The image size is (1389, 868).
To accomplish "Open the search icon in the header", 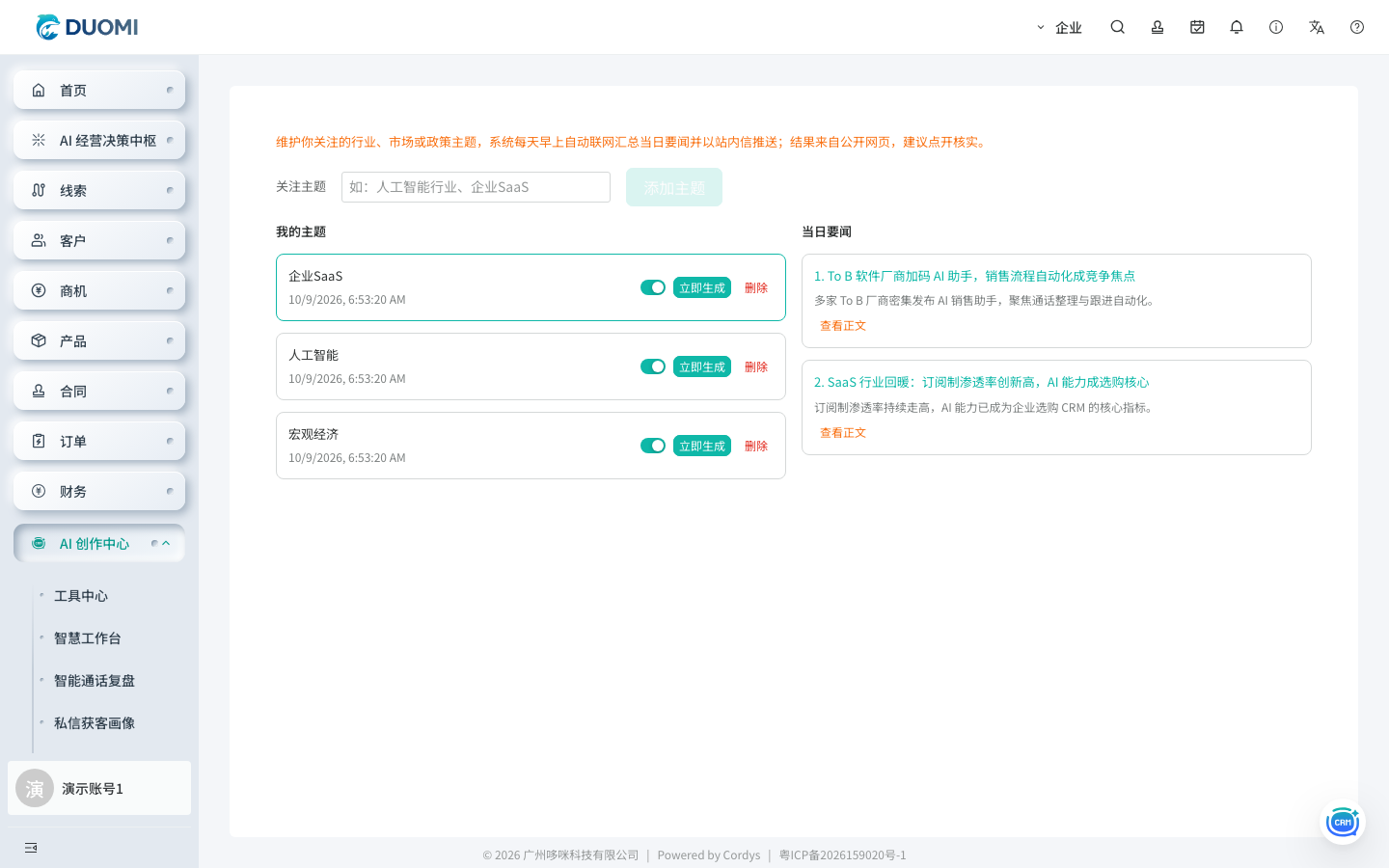I will 1117,27.
